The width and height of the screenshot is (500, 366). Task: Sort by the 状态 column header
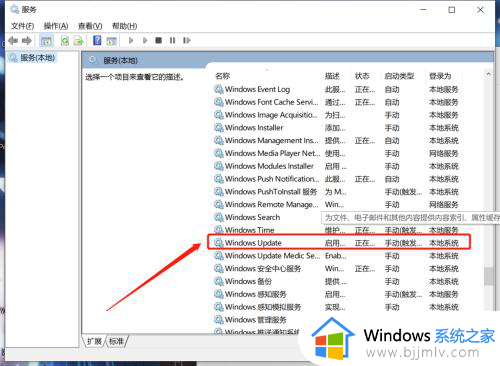[x=362, y=76]
